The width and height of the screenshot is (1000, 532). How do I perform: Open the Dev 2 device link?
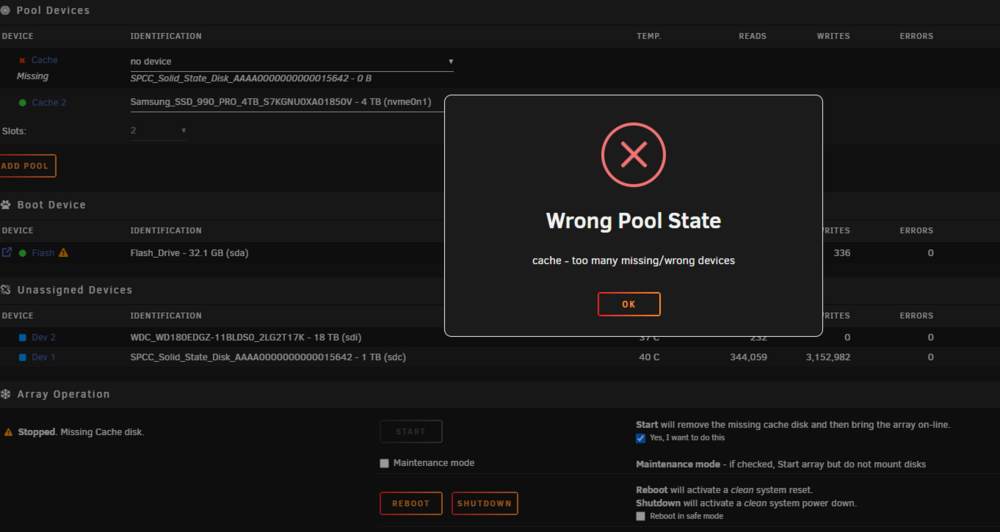click(x=44, y=337)
